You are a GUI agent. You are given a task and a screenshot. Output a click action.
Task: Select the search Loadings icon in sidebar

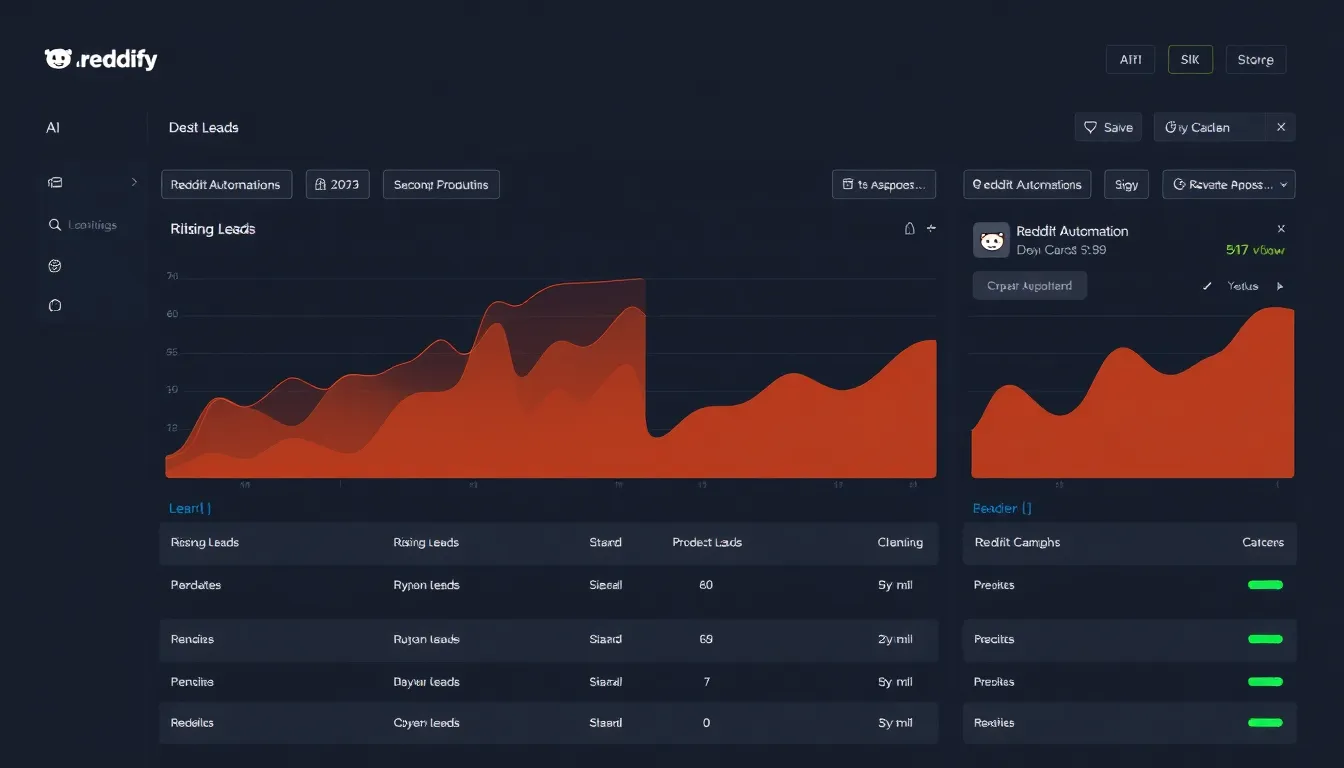coord(55,224)
